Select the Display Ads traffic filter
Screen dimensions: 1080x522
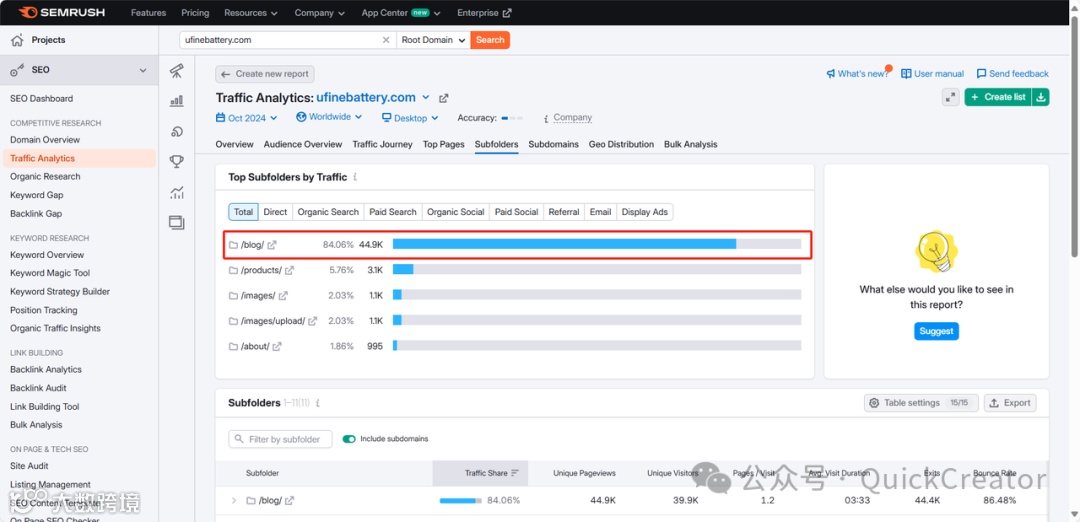(645, 212)
